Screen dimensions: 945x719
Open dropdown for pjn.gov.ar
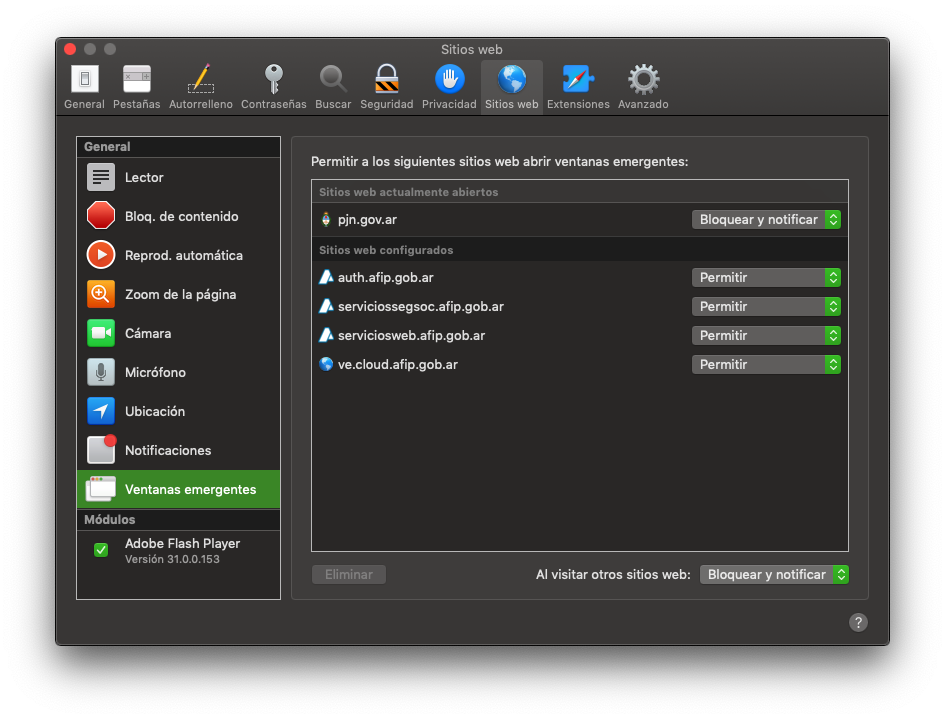click(x=766, y=219)
